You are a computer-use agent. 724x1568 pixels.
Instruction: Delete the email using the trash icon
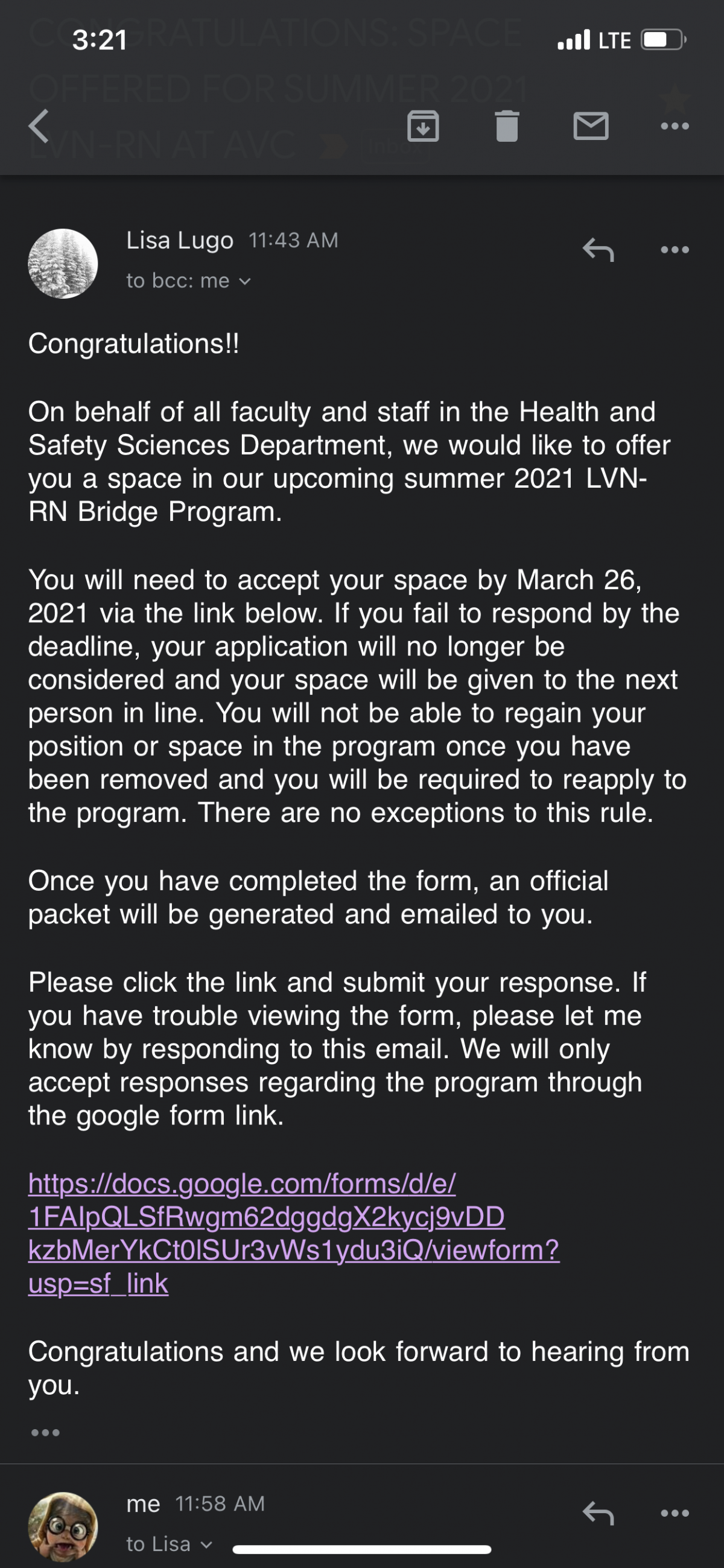(x=507, y=126)
